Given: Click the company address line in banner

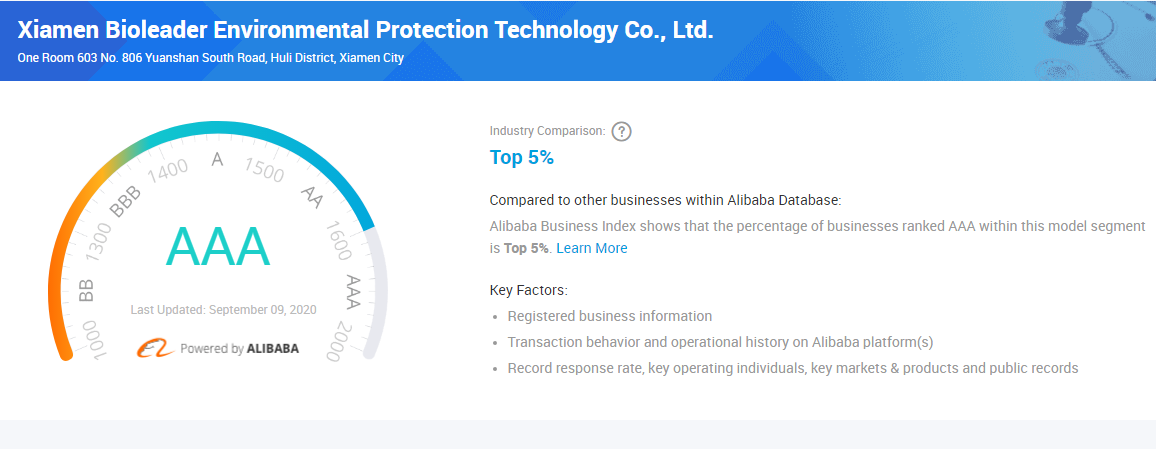Looking at the screenshot, I should click(x=210, y=58).
